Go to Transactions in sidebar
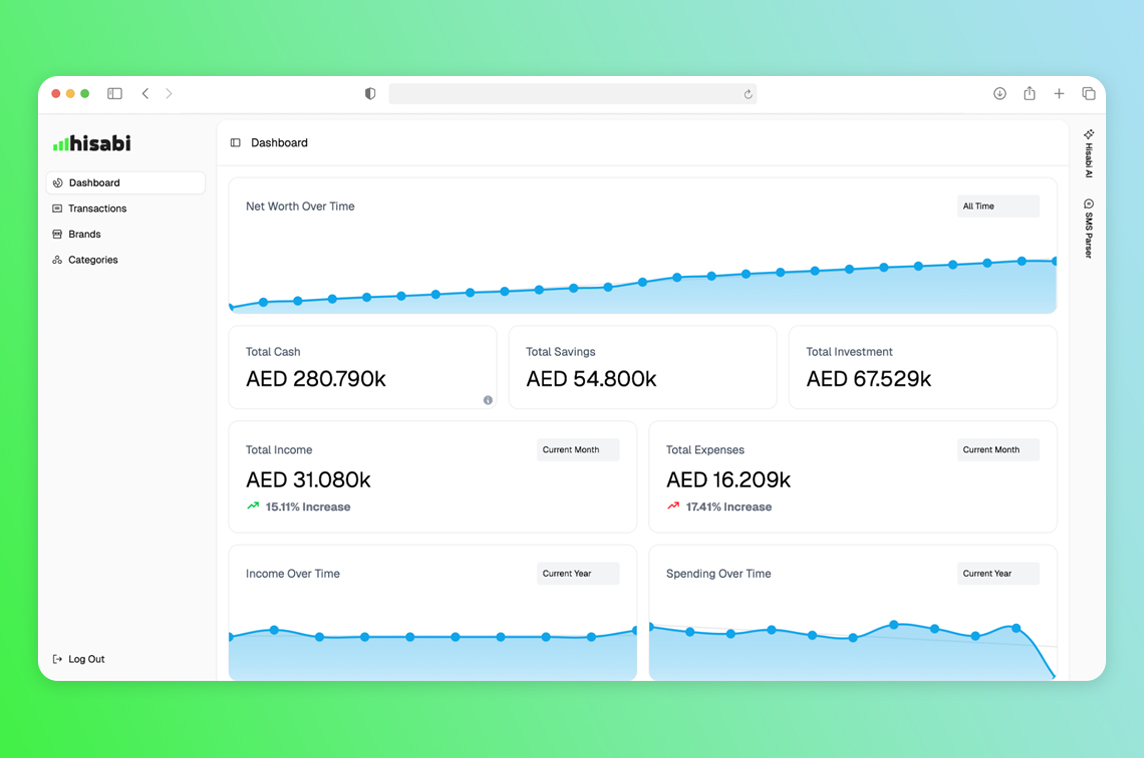This screenshot has height=758, width=1144. coord(97,209)
